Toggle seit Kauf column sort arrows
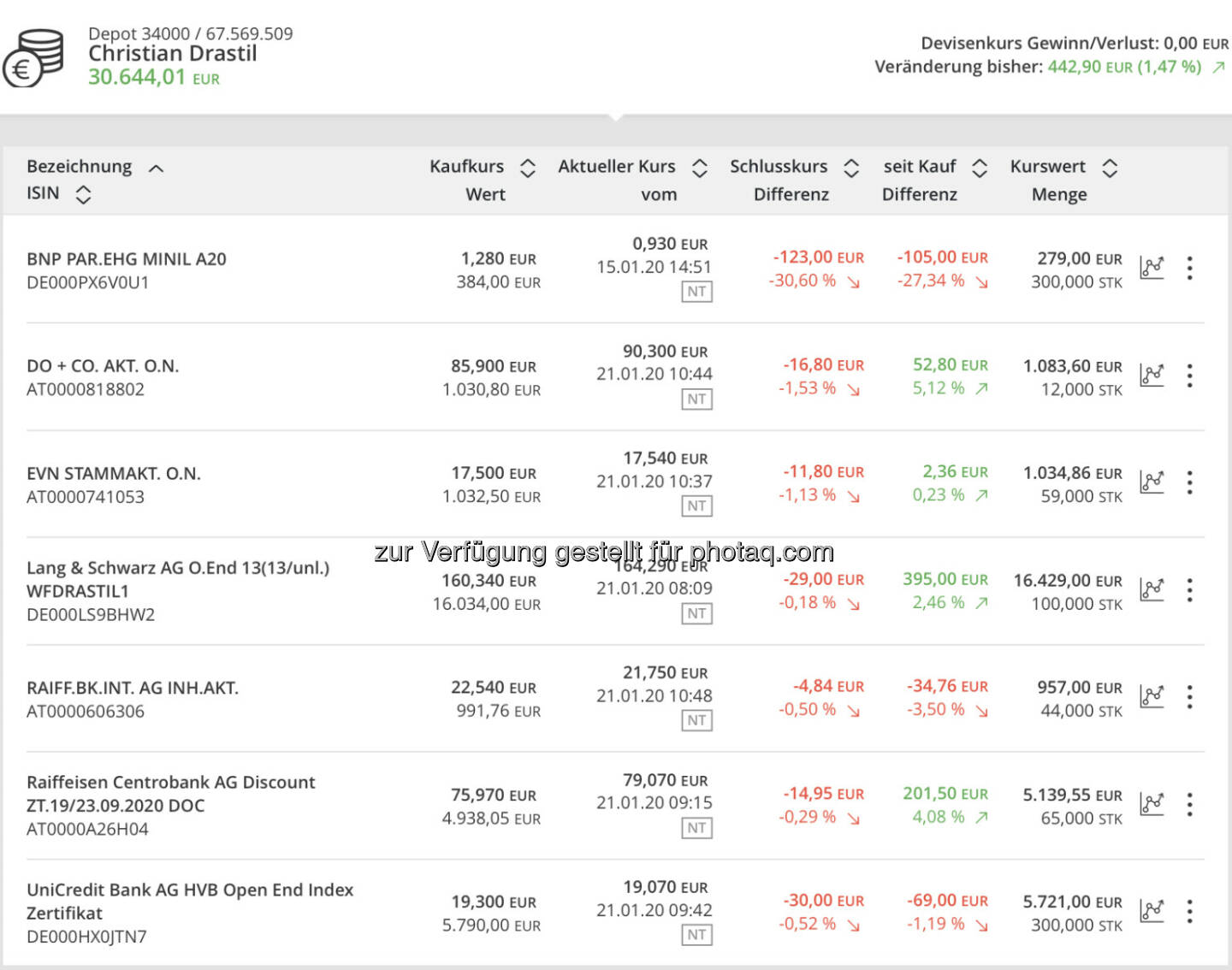 tap(980, 169)
